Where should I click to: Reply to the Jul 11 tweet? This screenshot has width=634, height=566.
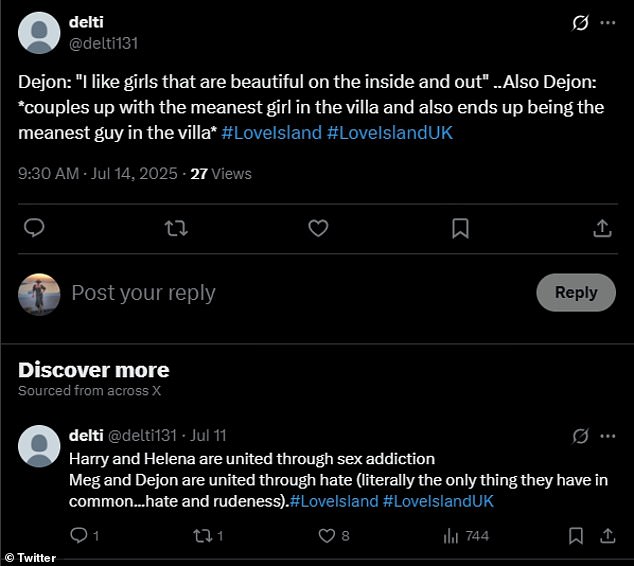coord(79,536)
